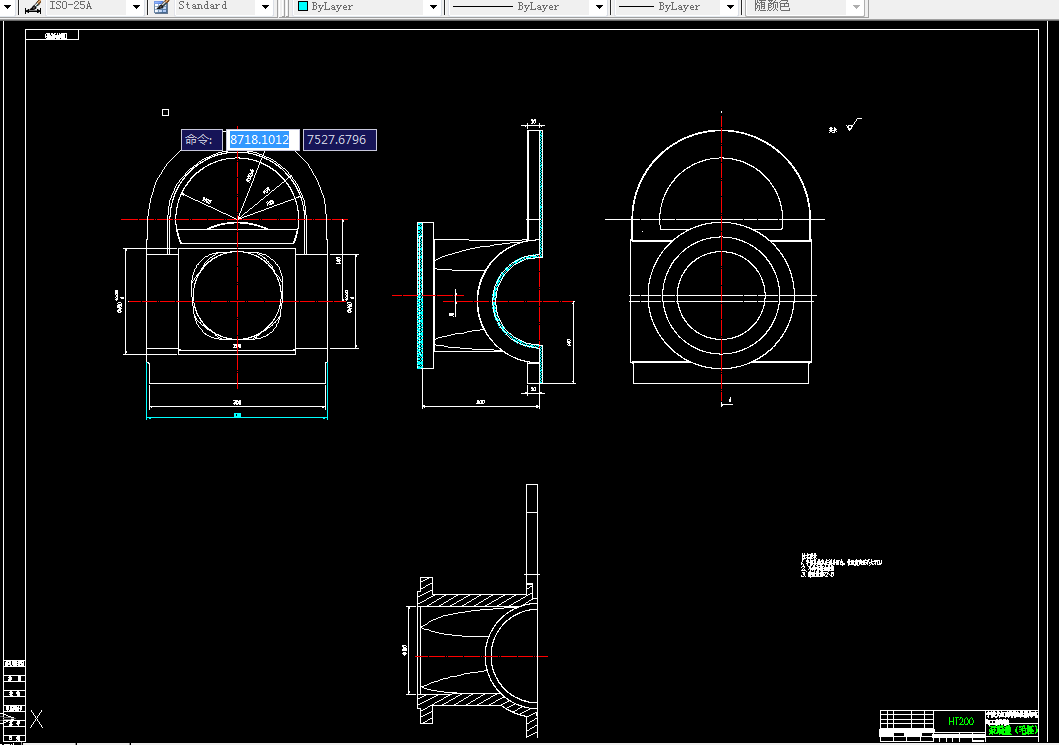This screenshot has height=745, width=1059.
Task: Open the ISO-25A dimension style dropdown
Action: pos(136,7)
